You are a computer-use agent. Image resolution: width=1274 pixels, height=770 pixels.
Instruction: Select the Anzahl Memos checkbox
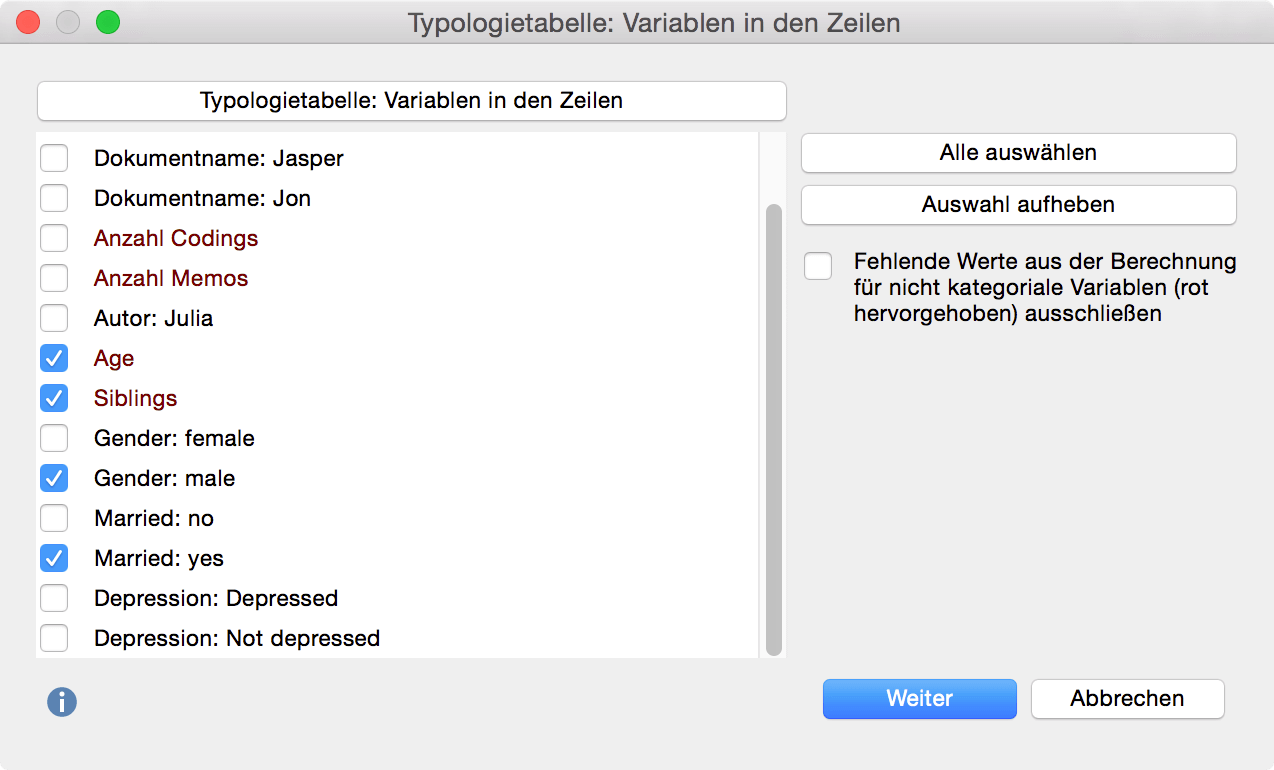point(54,278)
